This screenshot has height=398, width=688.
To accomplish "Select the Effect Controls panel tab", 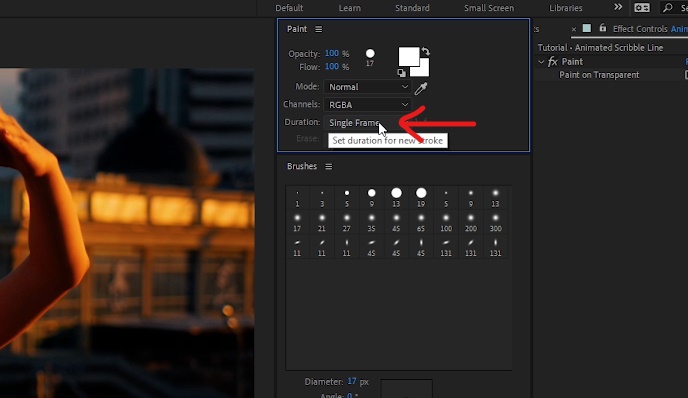I will [x=640, y=29].
